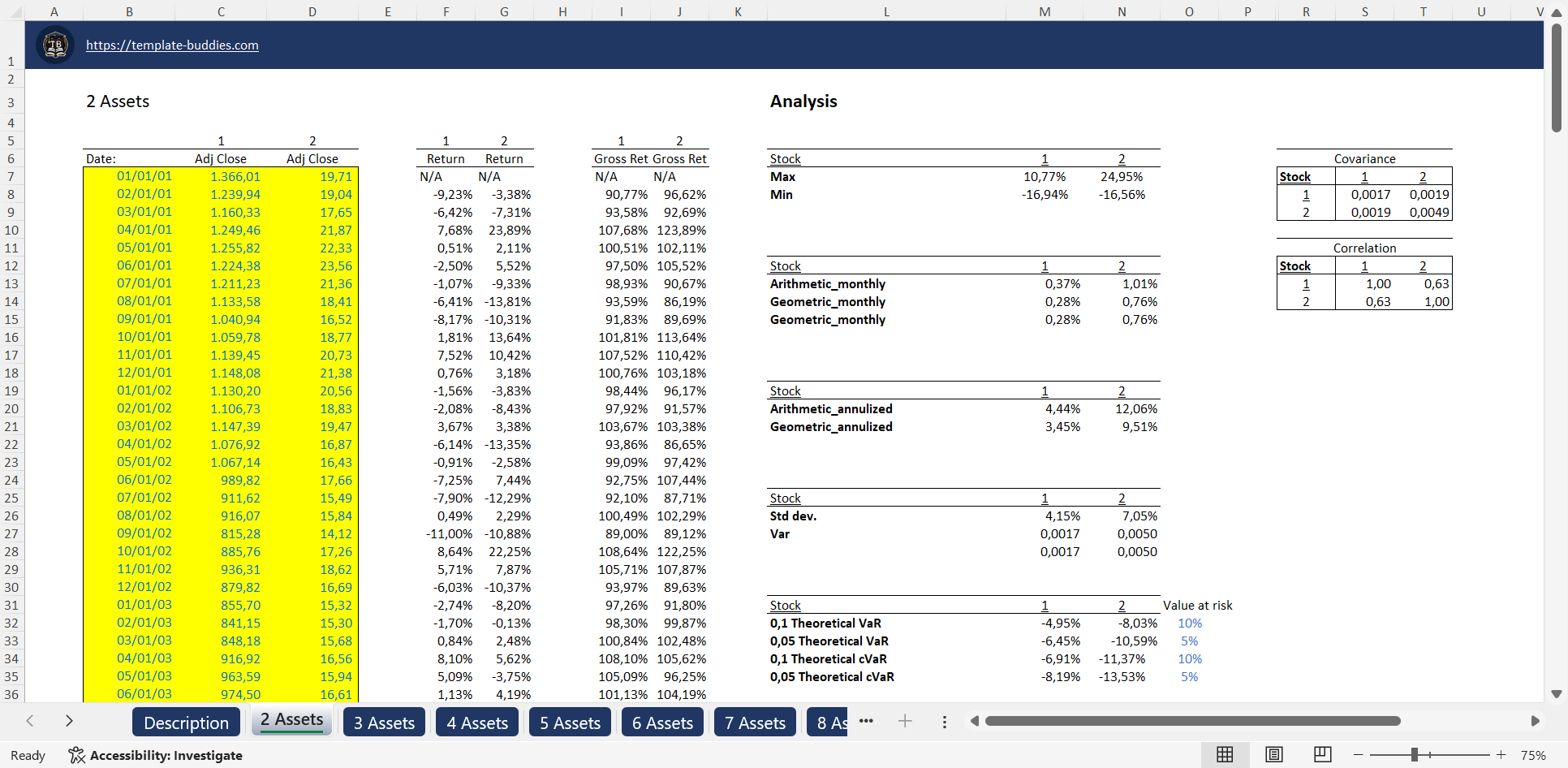Select the 12,06% annualized value
This screenshot has width=1568, height=768.
click(x=1136, y=408)
